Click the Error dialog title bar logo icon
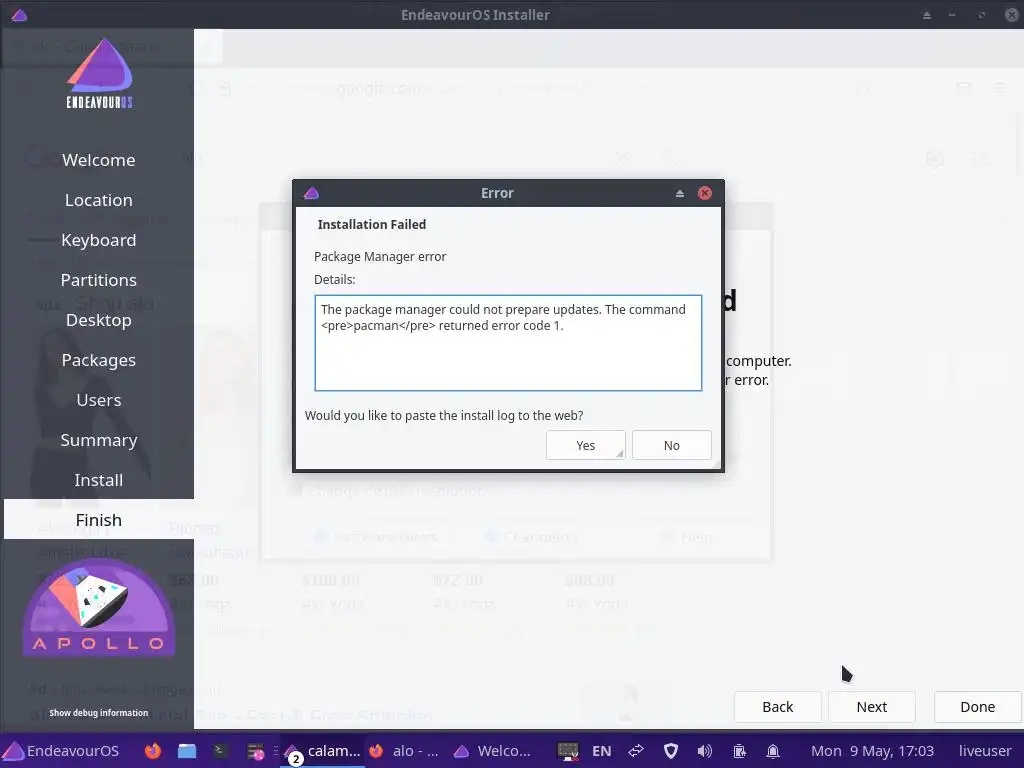Screen dimensions: 1024x768 [x=312, y=193]
